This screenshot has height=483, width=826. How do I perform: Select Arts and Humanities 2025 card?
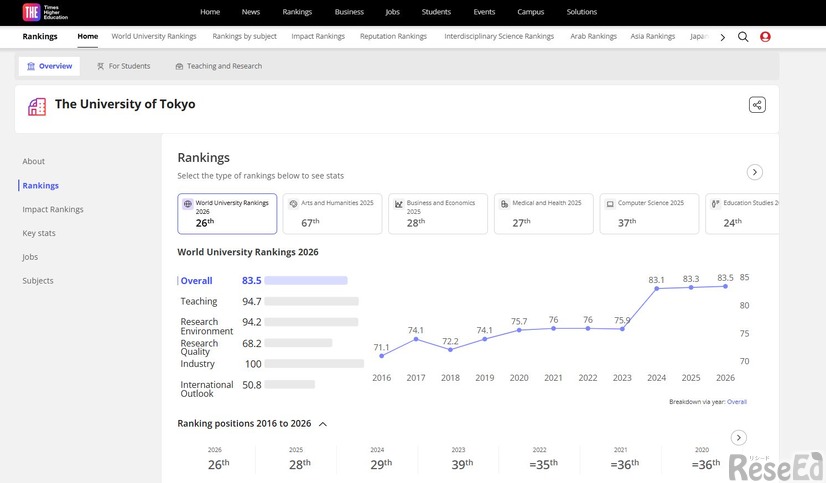point(332,214)
